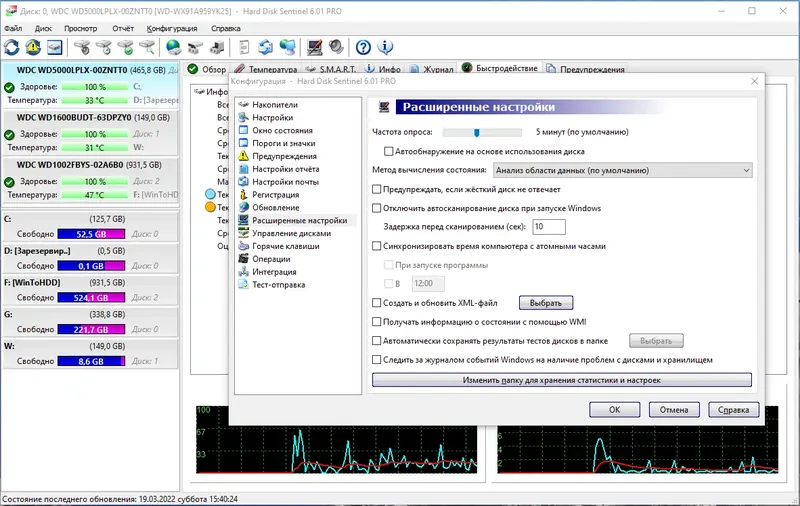Open Окно состояния settings page
This screenshot has width=800, height=506.
(x=282, y=130)
